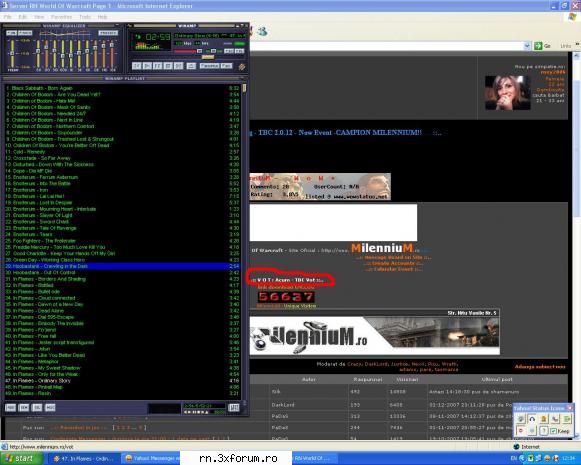The width and height of the screenshot is (581, 465).
Task: Switch to the Yahoo! Messenger taskbar button
Action: [x=151, y=458]
